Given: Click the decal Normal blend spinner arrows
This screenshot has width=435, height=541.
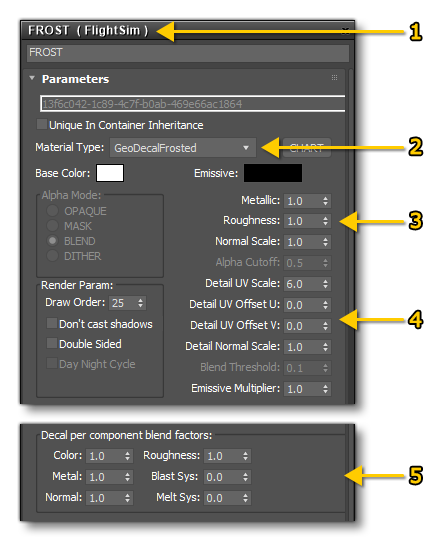Looking at the screenshot, I should [128, 498].
